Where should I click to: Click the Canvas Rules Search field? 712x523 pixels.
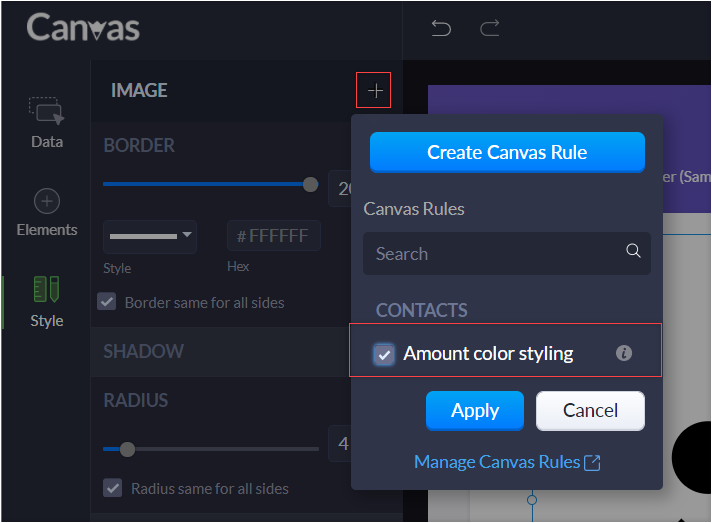(507, 253)
